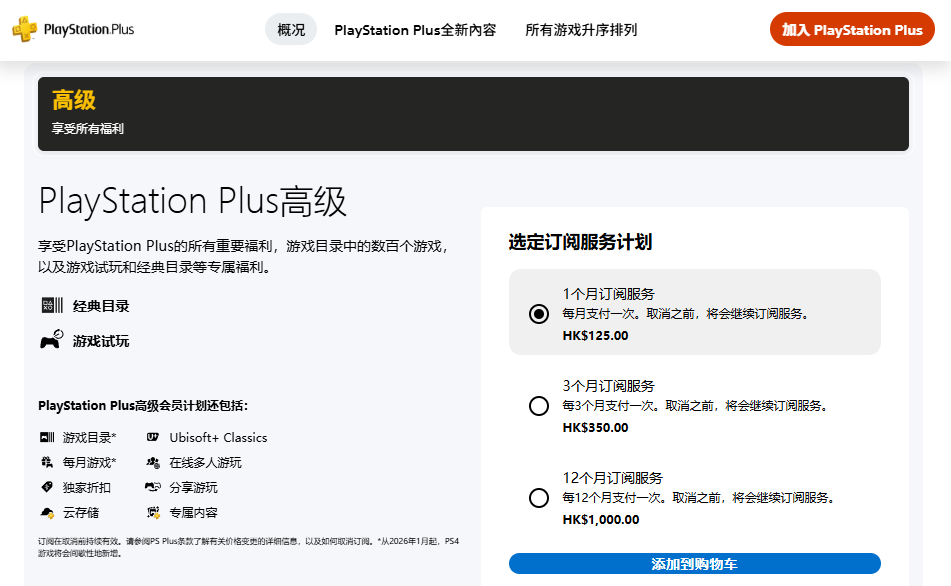Click the 经典目录 label text
951x586 pixels.
click(101, 306)
